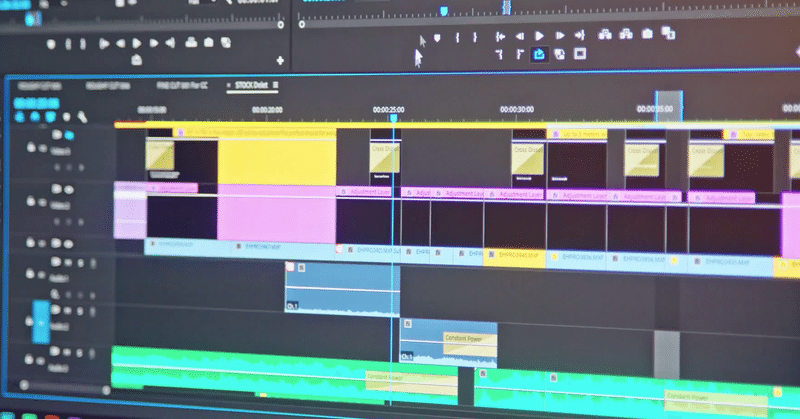Screen dimensions: 800x419
Task: Set Mark Out in the Source monitor
Action: click(x=83, y=44)
